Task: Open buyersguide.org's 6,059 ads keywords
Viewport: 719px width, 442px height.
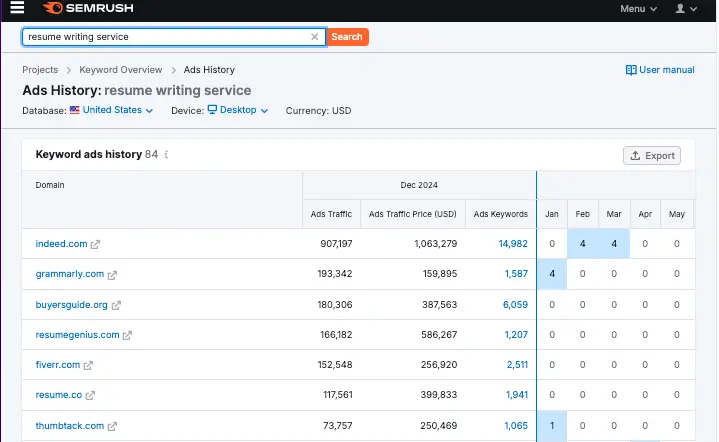Action: [x=515, y=304]
